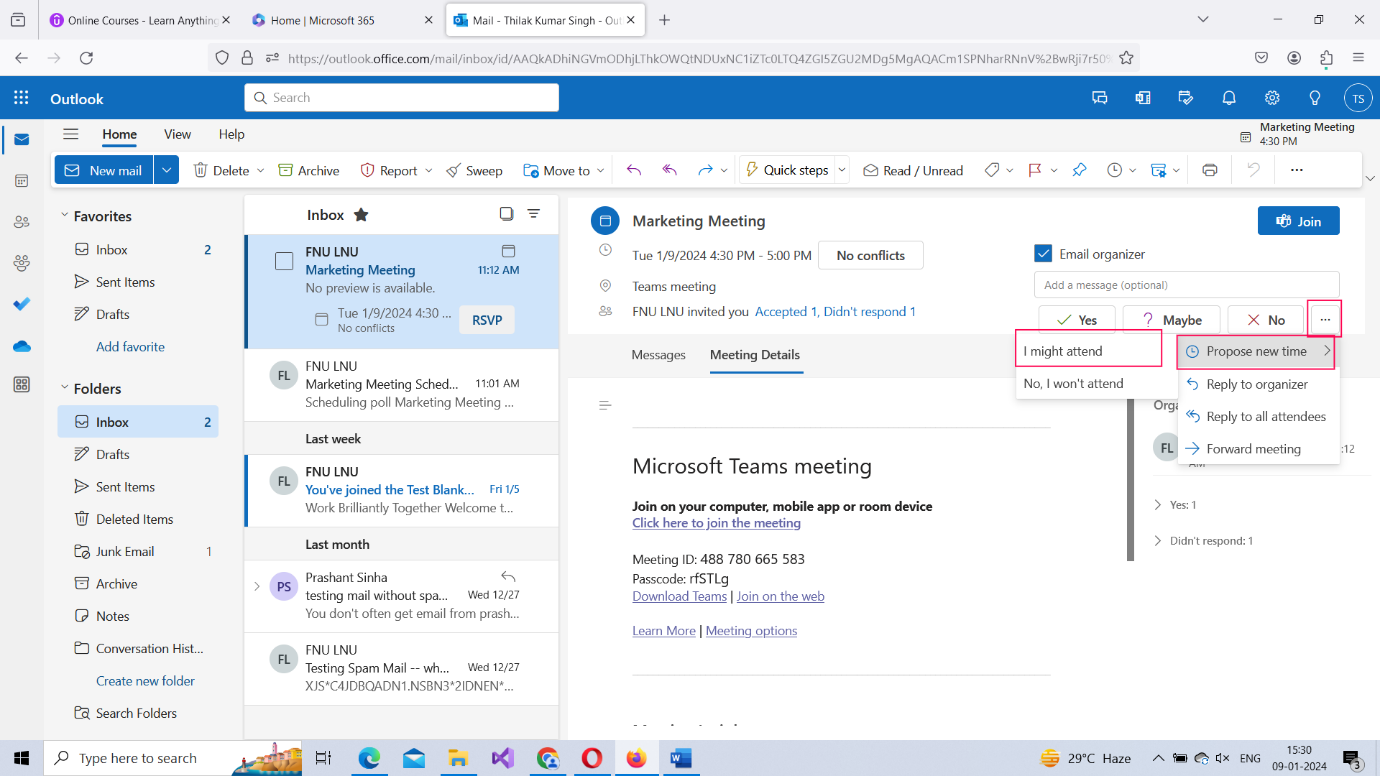
Task: Open Firefox from the Windows taskbar
Action: [x=636, y=758]
